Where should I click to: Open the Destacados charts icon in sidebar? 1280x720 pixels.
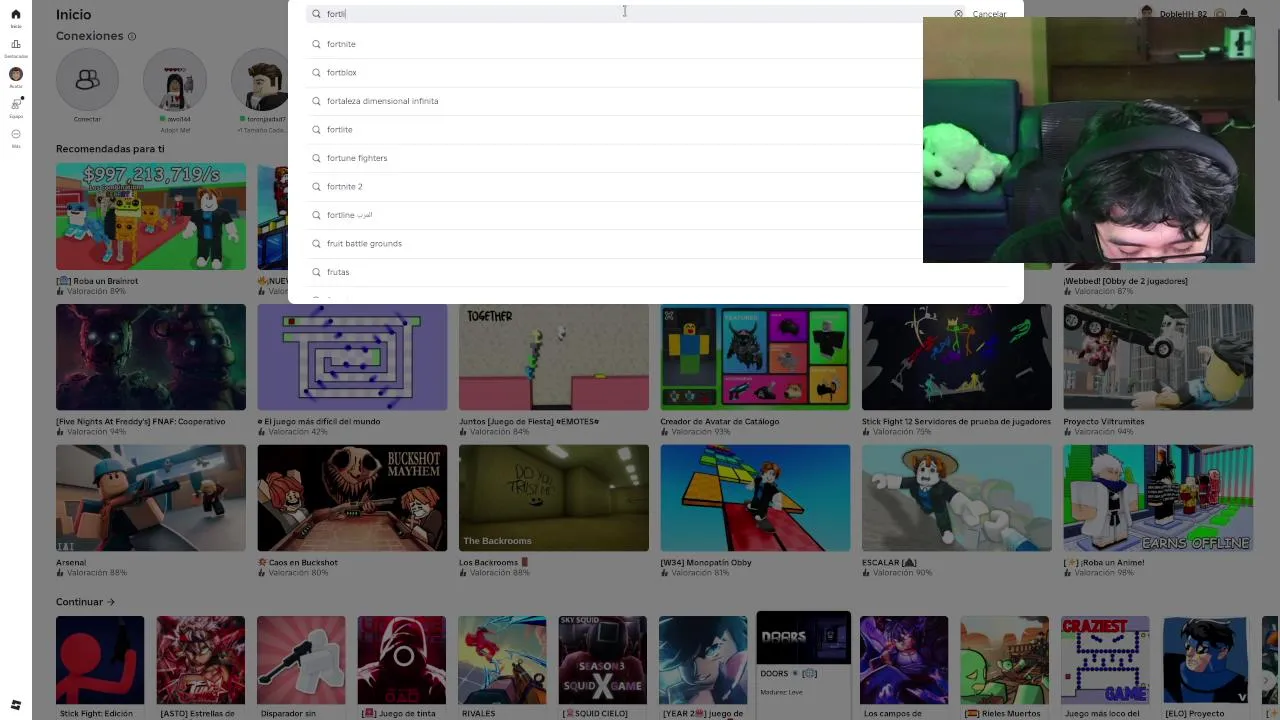click(15, 44)
